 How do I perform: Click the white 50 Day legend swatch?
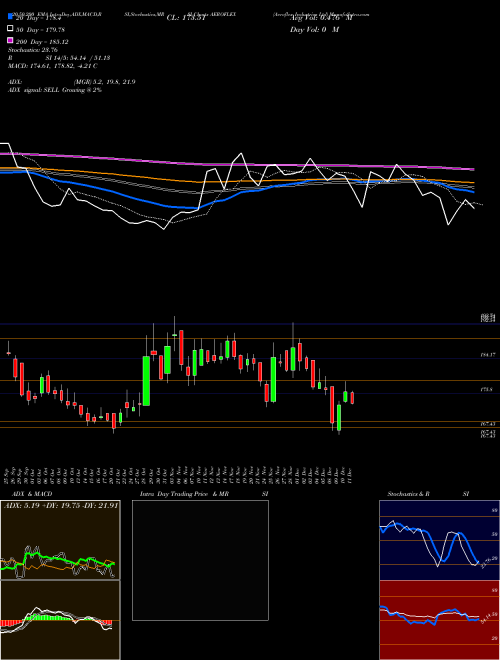[x=11, y=29]
